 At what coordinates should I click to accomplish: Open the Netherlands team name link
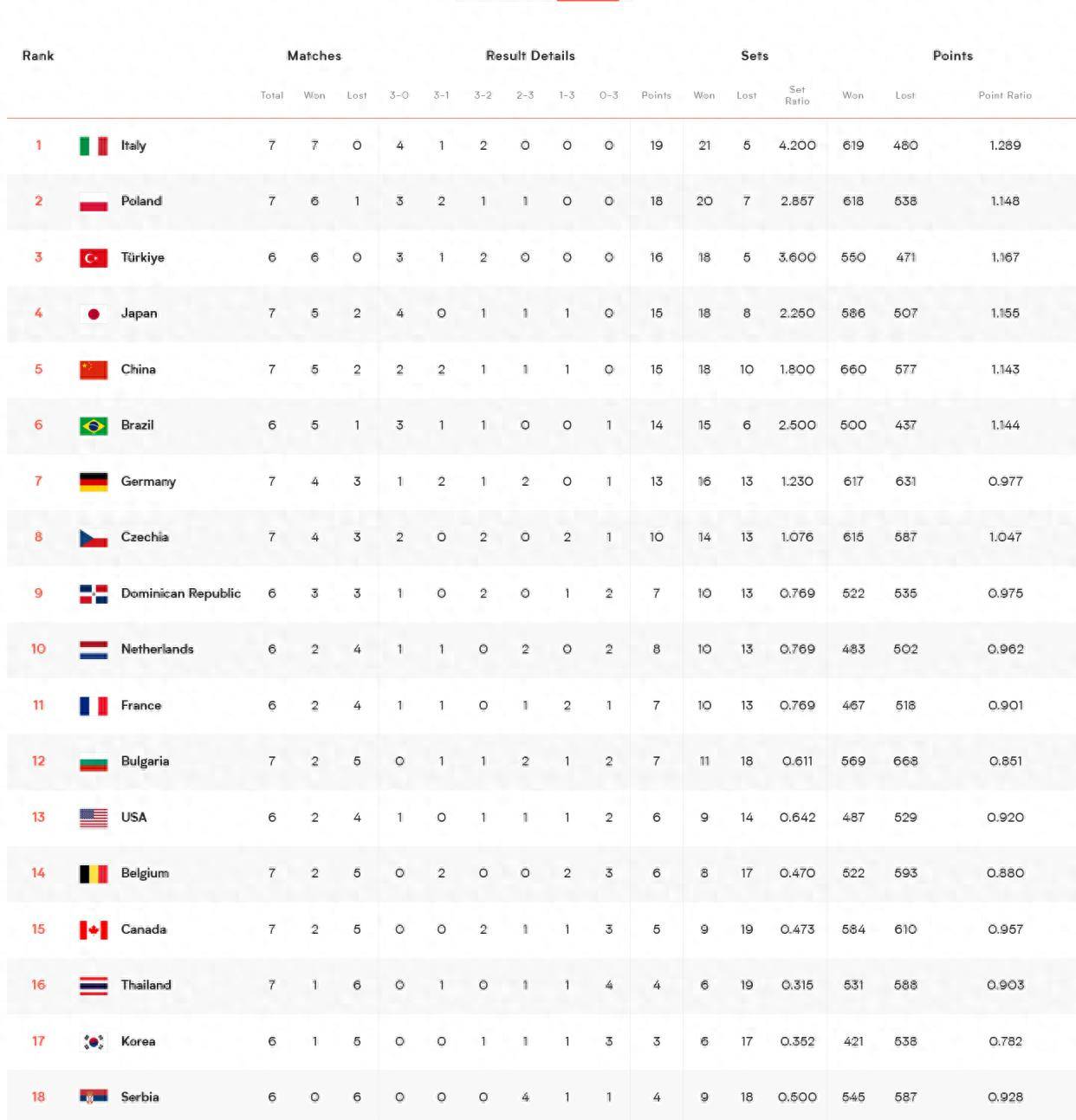coord(157,649)
